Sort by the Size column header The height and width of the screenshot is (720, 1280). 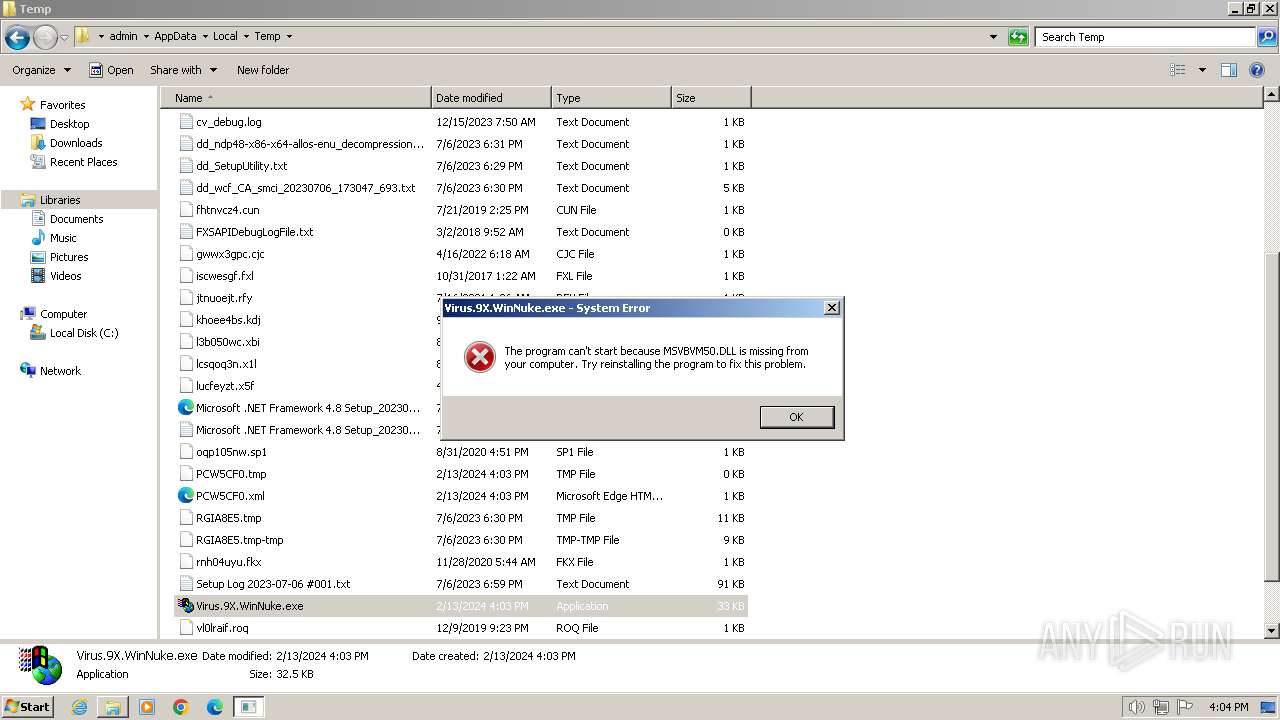click(x=711, y=98)
